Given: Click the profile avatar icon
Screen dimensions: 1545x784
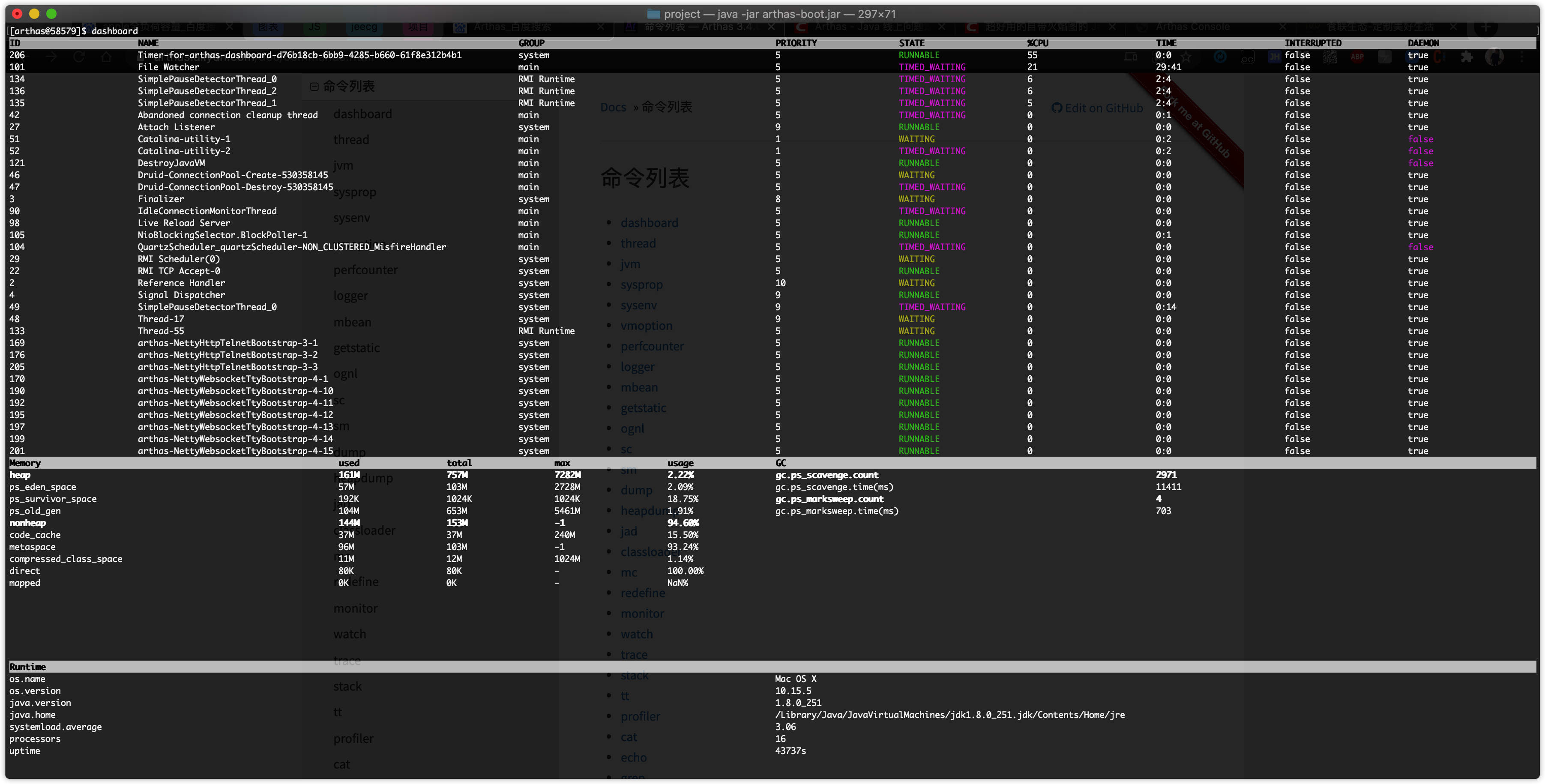Looking at the screenshot, I should [1494, 57].
